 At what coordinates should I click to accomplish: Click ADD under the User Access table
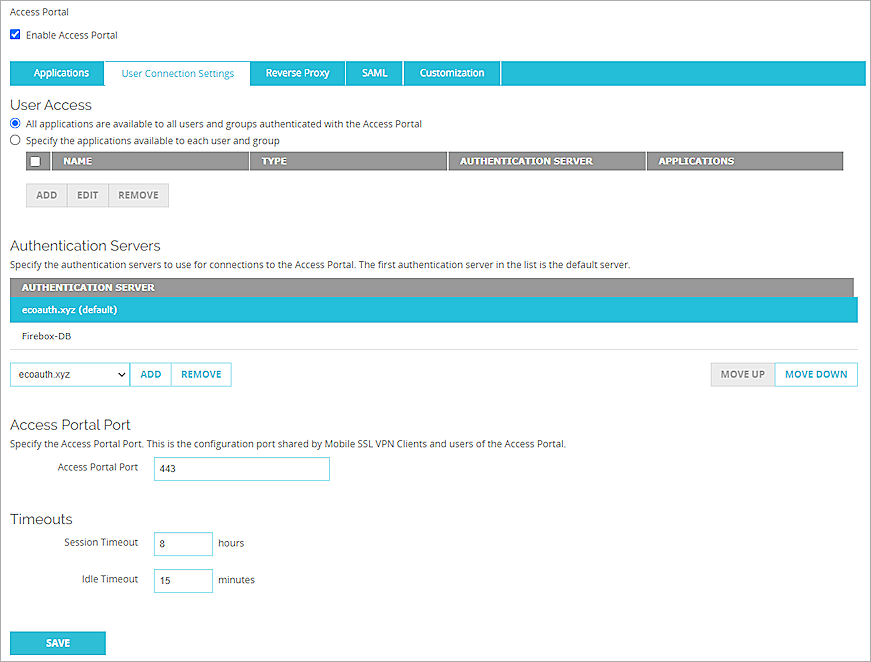tap(46, 195)
